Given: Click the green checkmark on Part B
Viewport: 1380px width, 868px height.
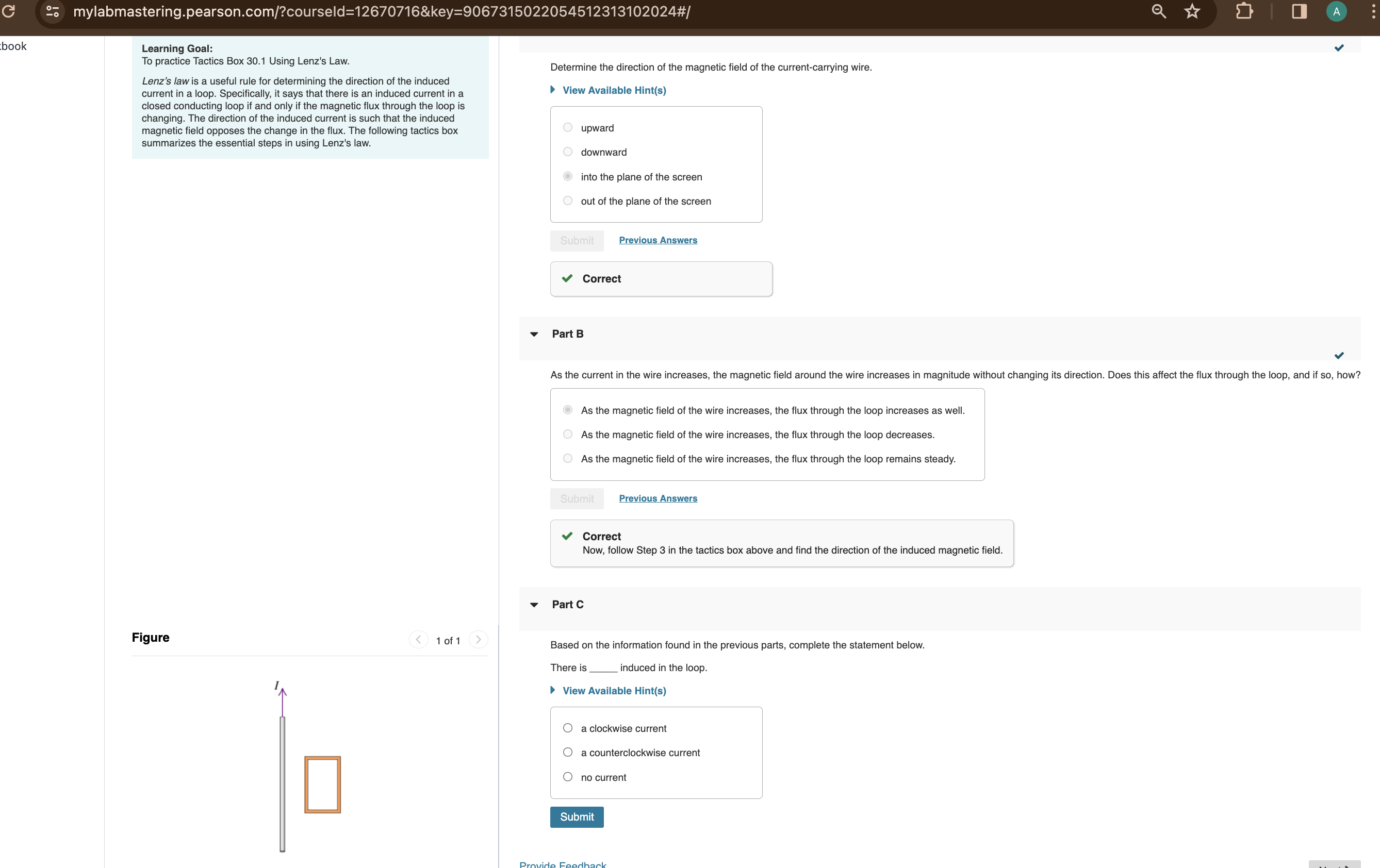Looking at the screenshot, I should pyautogui.click(x=1339, y=355).
